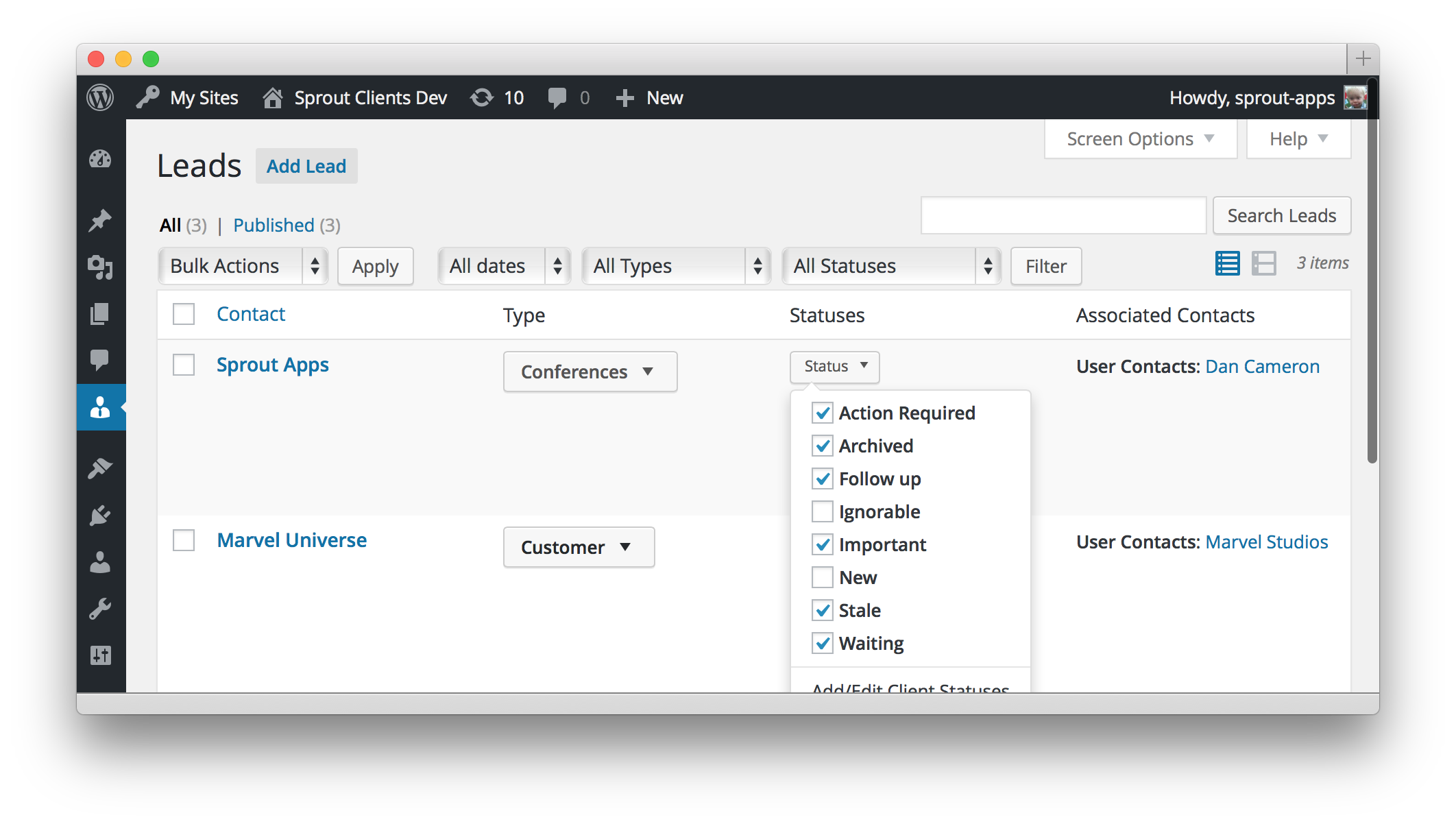Open the Conferences type dropdown
The width and height of the screenshot is (1456, 824).
pos(590,372)
